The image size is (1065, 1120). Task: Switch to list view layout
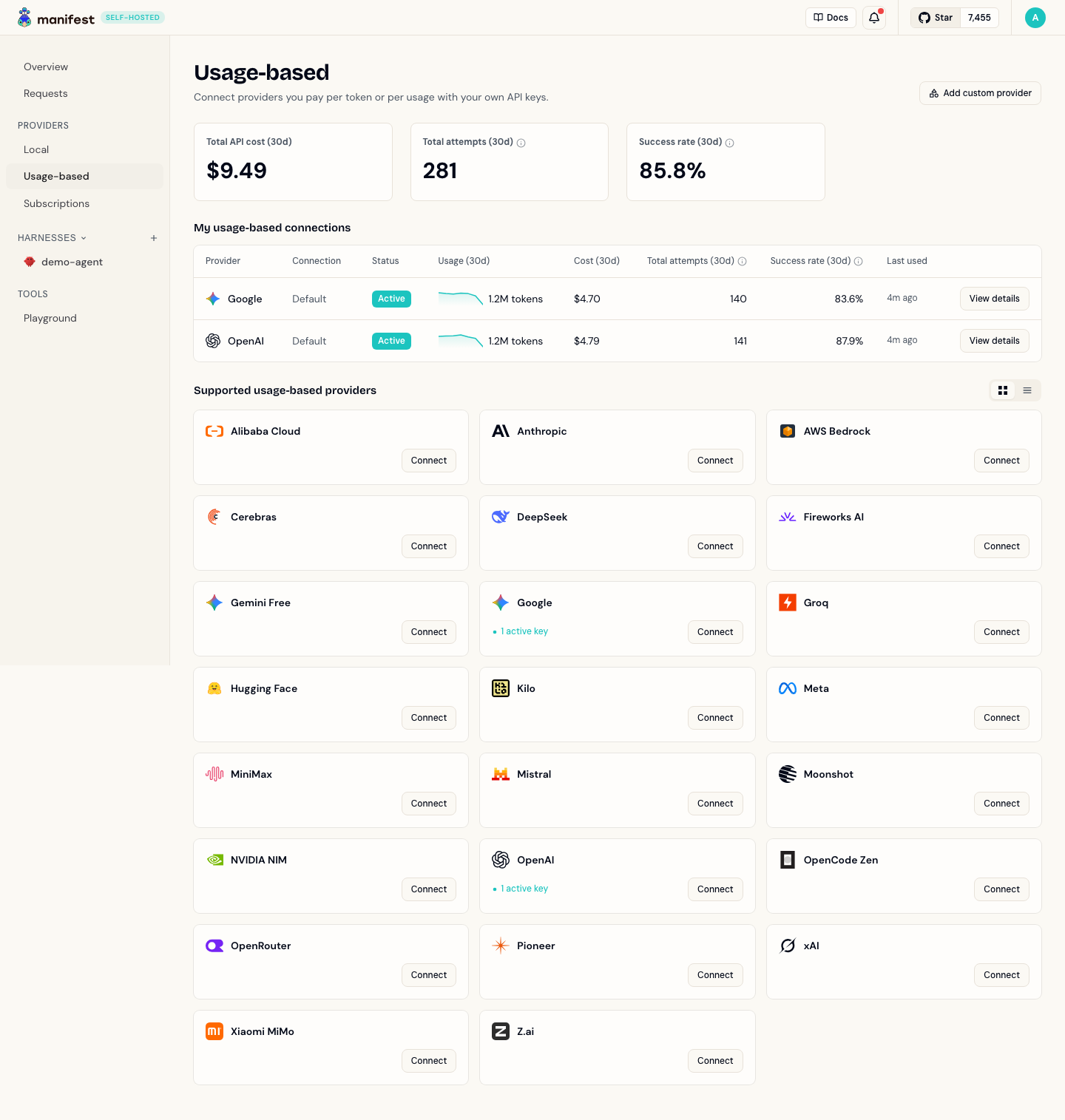click(x=1027, y=390)
